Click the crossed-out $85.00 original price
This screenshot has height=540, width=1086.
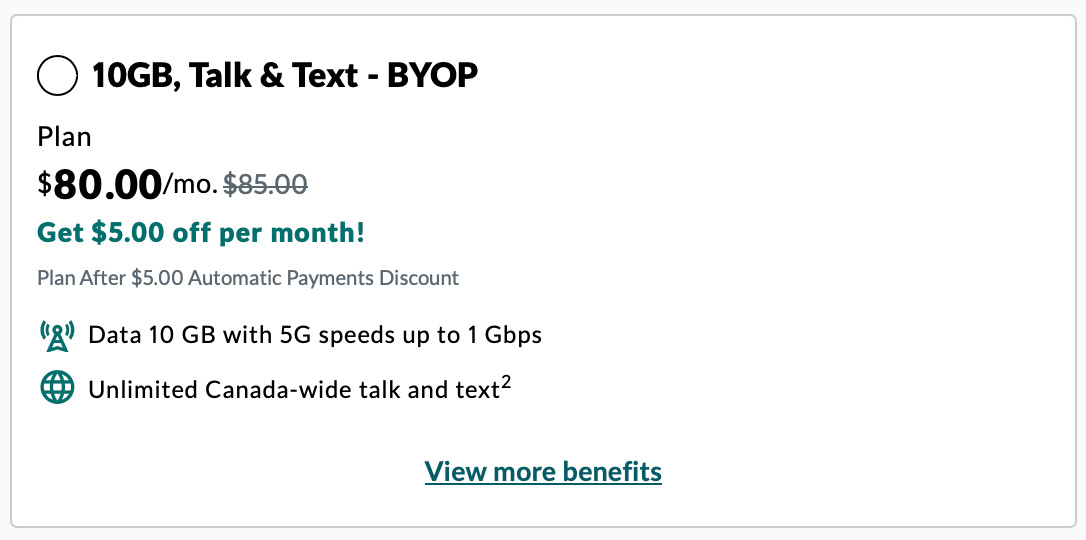(265, 184)
